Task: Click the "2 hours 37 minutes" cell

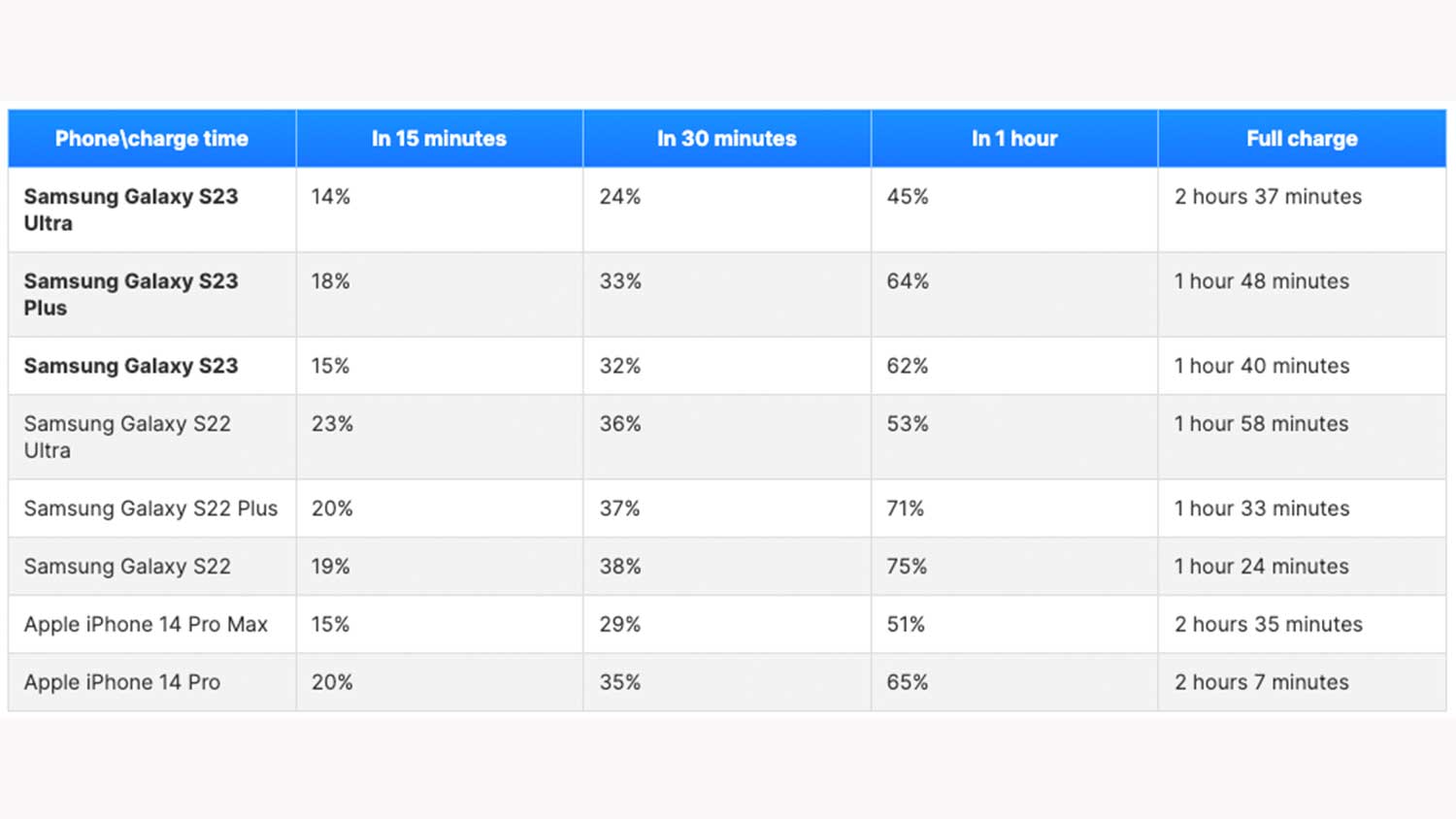Action: (x=1268, y=197)
